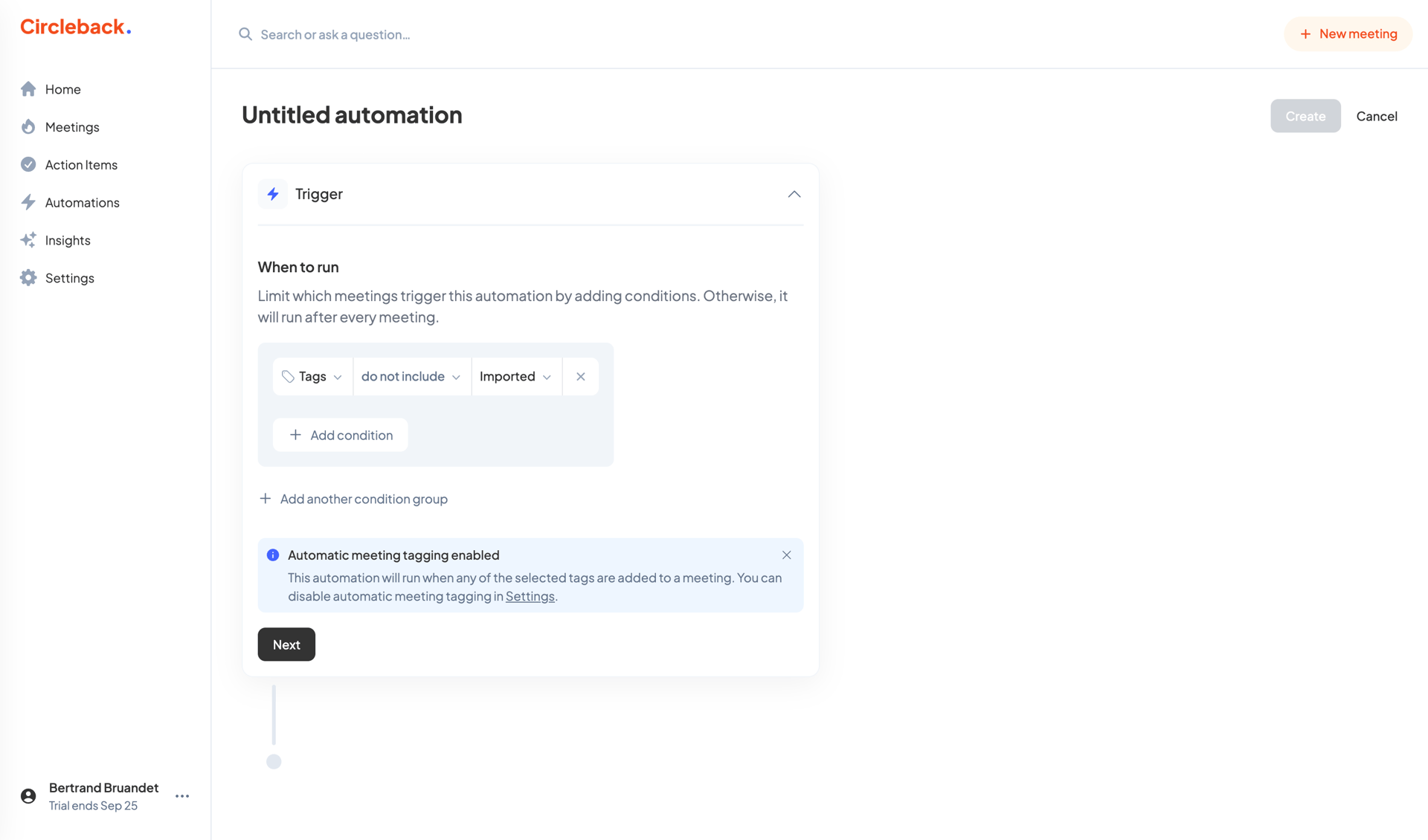1428x840 pixels.
Task: Open the Automations lightning bolt icon
Action: point(28,202)
